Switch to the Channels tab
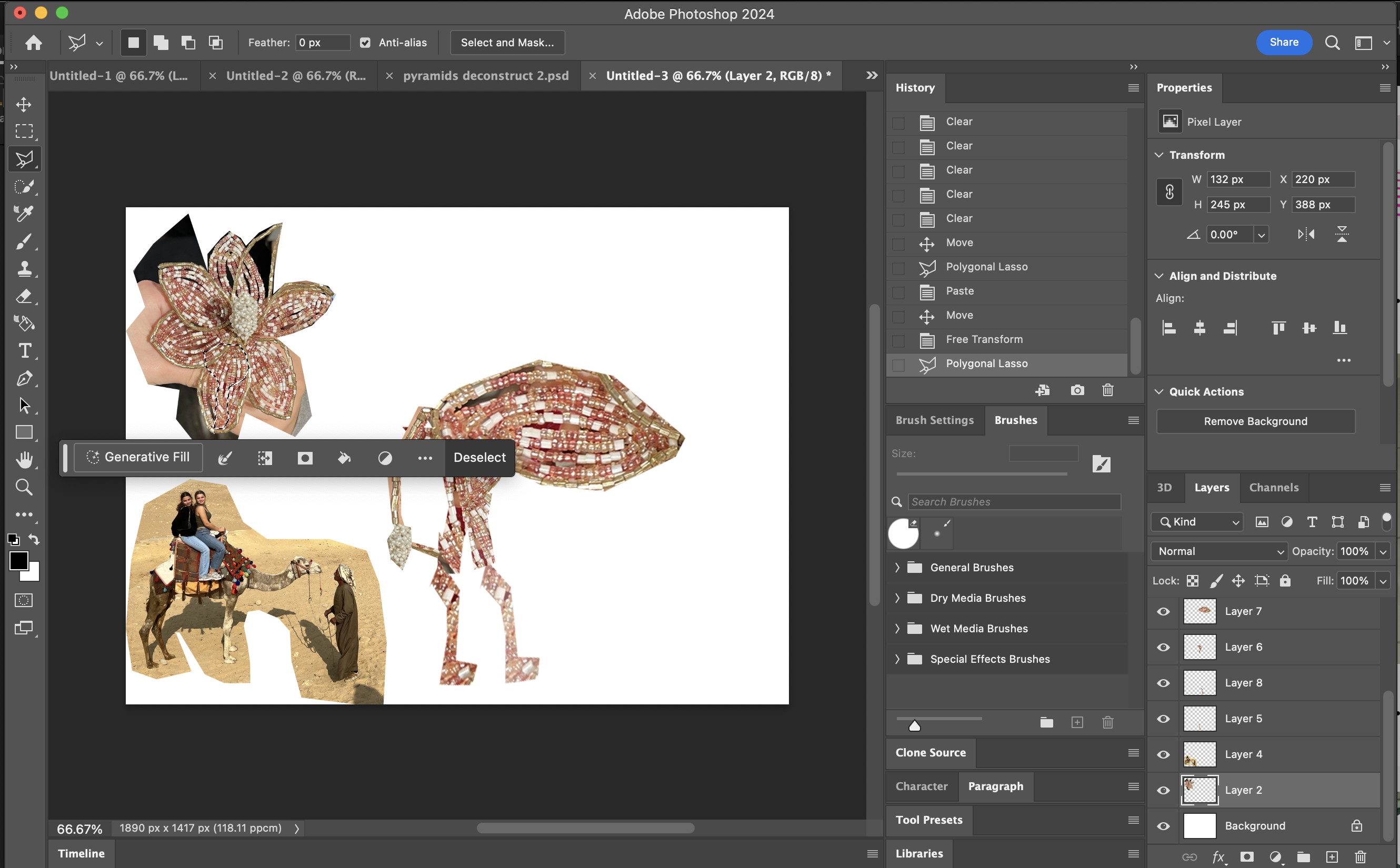The height and width of the screenshot is (868, 1400). [1273, 487]
